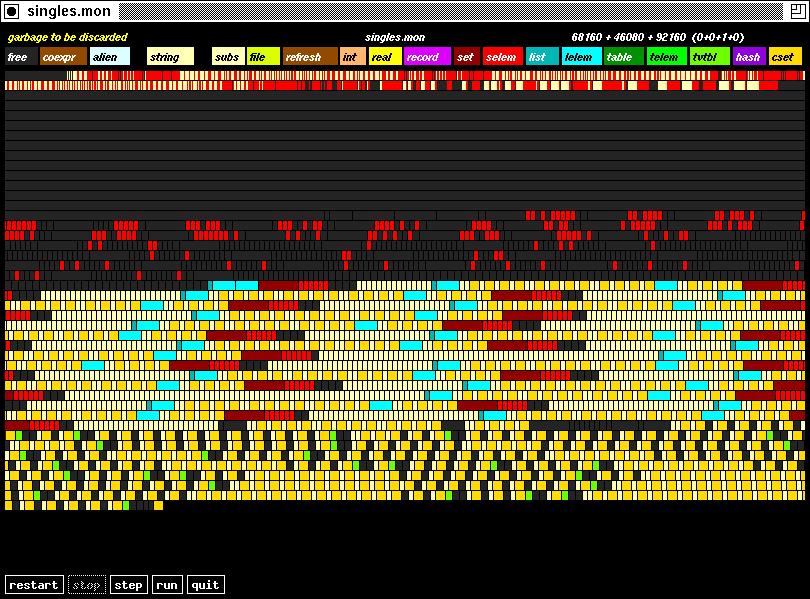This screenshot has width=810, height=599.
Task: Click the 'int' legend swatch
Action: [352, 57]
